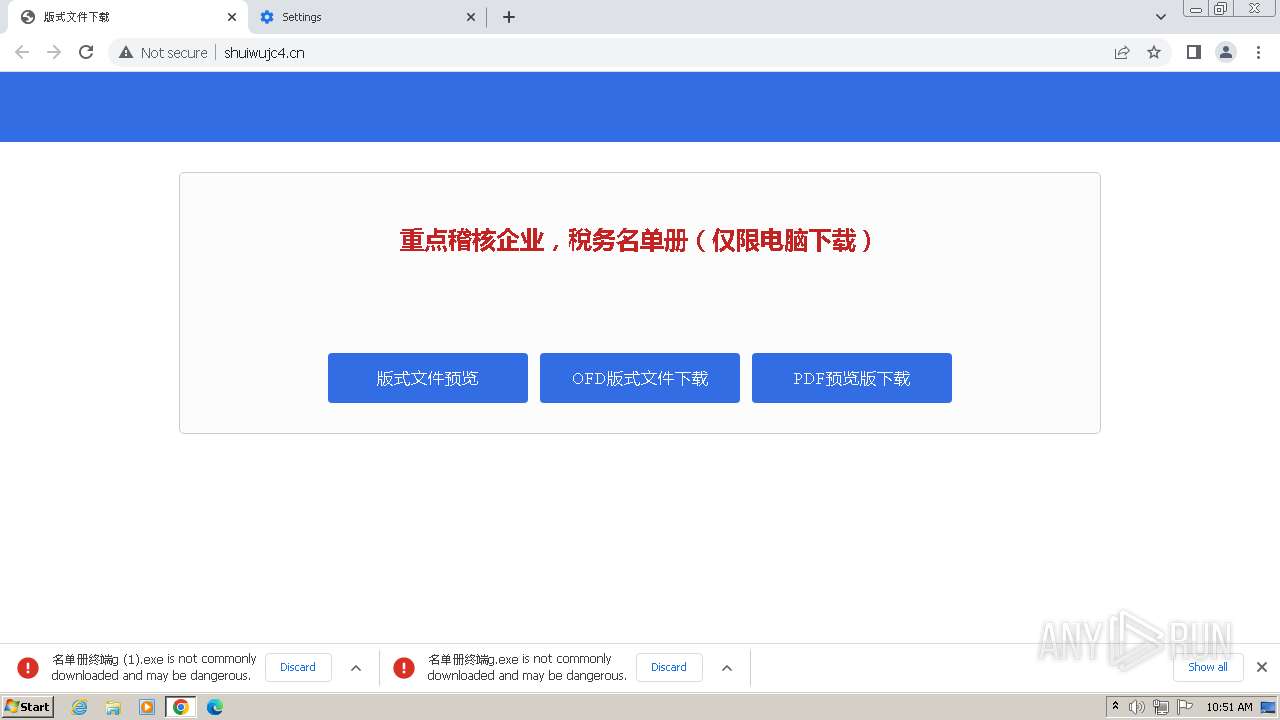Click the browser Back arrow
This screenshot has width=1280, height=720.
[22, 52]
